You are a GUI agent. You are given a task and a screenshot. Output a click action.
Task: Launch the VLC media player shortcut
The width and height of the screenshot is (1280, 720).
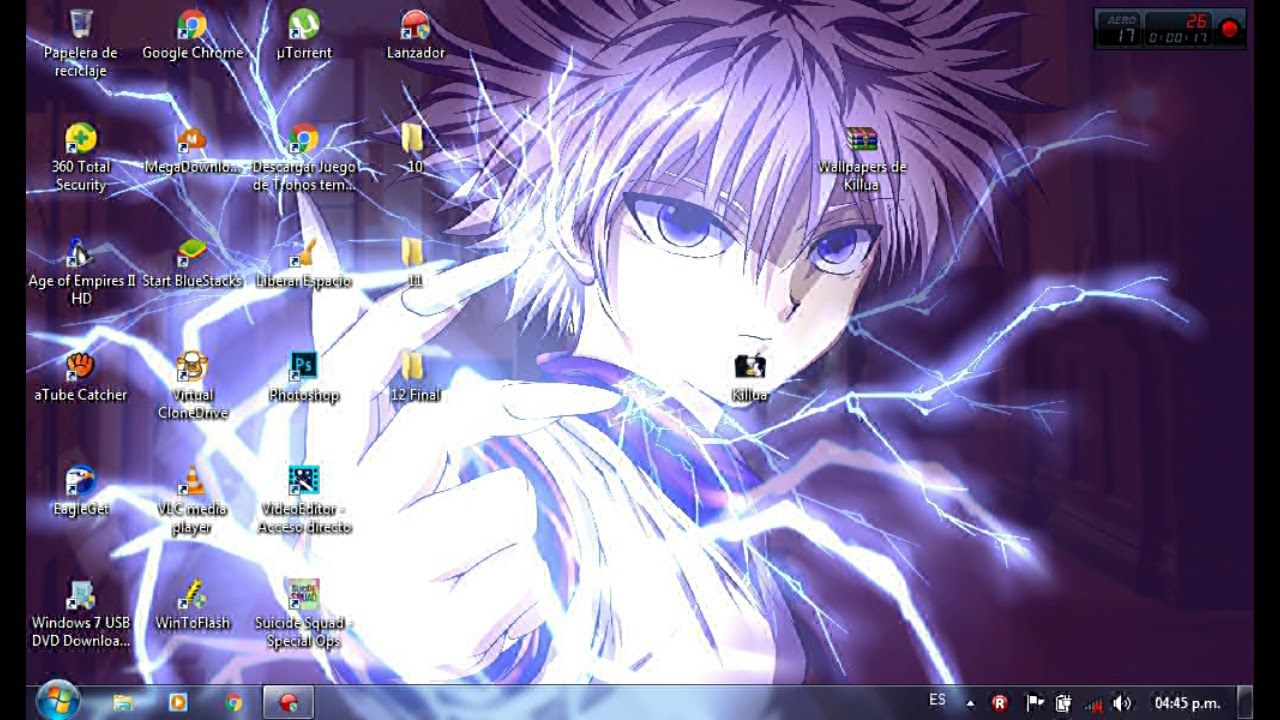(192, 499)
